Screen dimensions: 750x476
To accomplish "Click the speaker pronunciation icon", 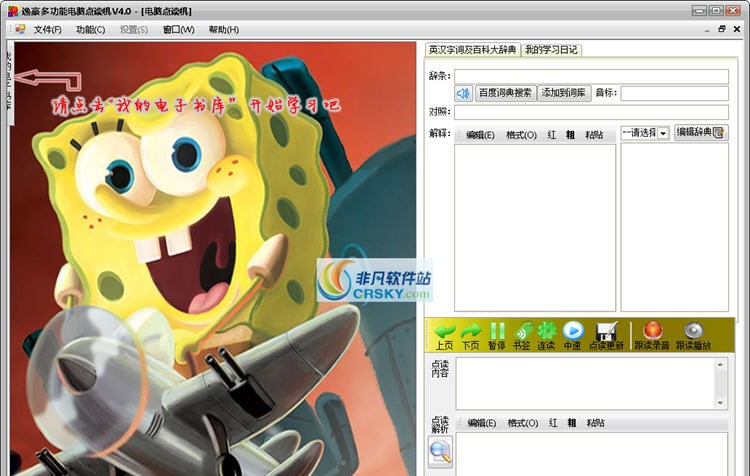I will (464, 93).
